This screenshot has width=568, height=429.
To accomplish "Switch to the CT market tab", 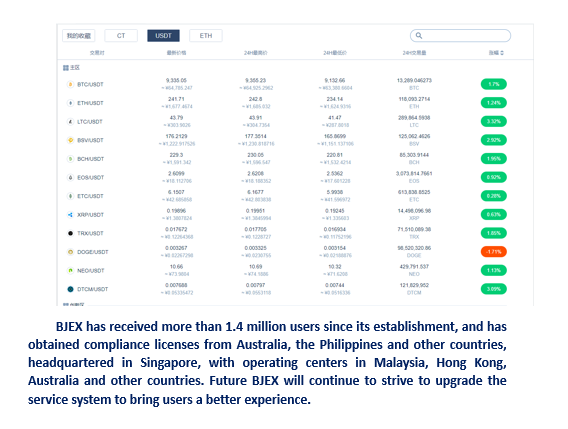I will coord(121,36).
